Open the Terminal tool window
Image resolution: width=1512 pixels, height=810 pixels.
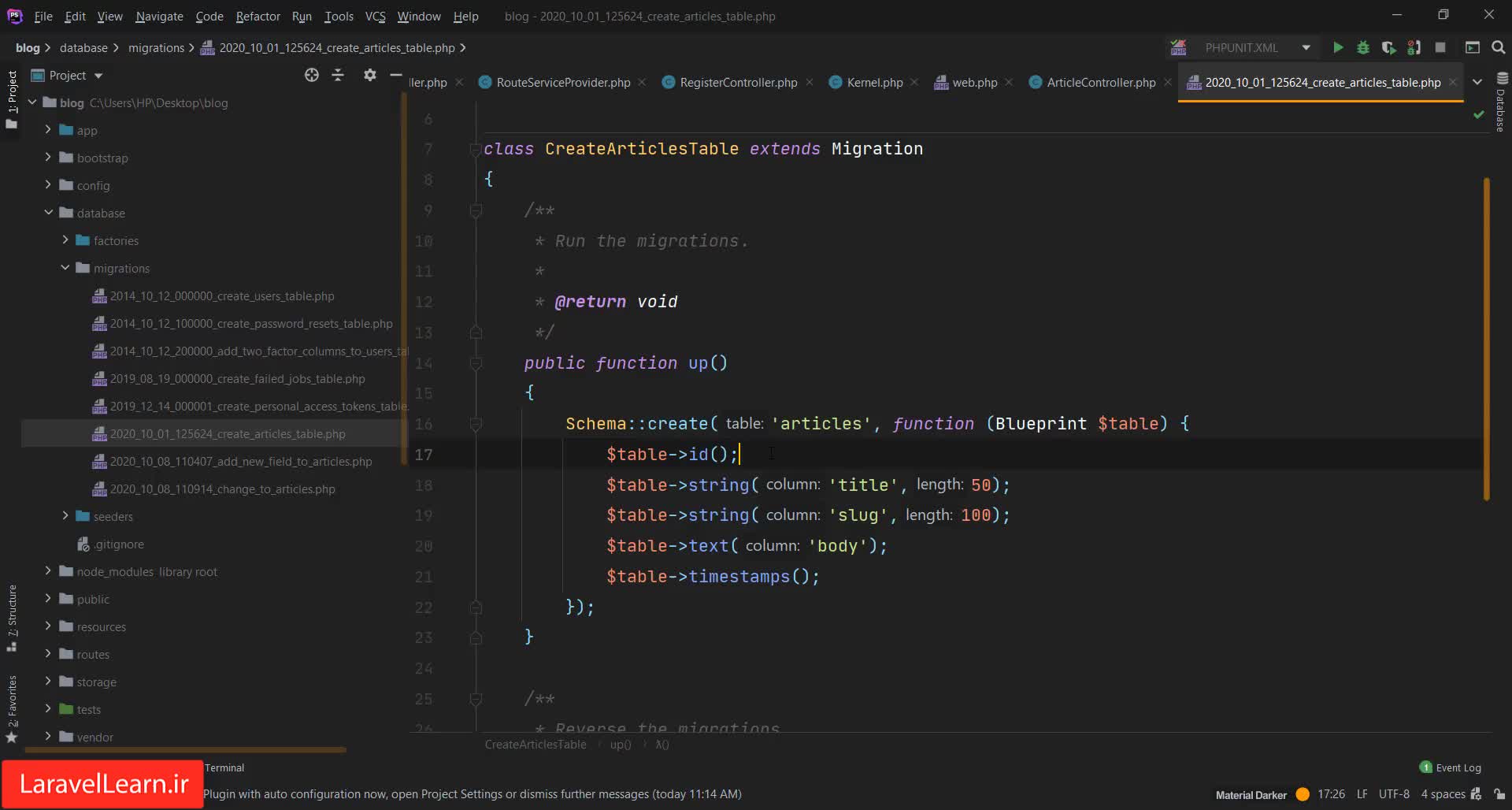click(x=224, y=767)
